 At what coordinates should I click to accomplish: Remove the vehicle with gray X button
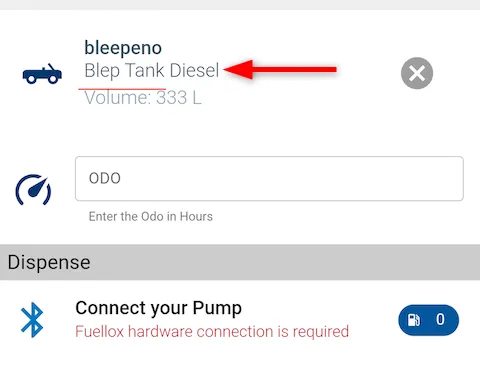(x=417, y=73)
